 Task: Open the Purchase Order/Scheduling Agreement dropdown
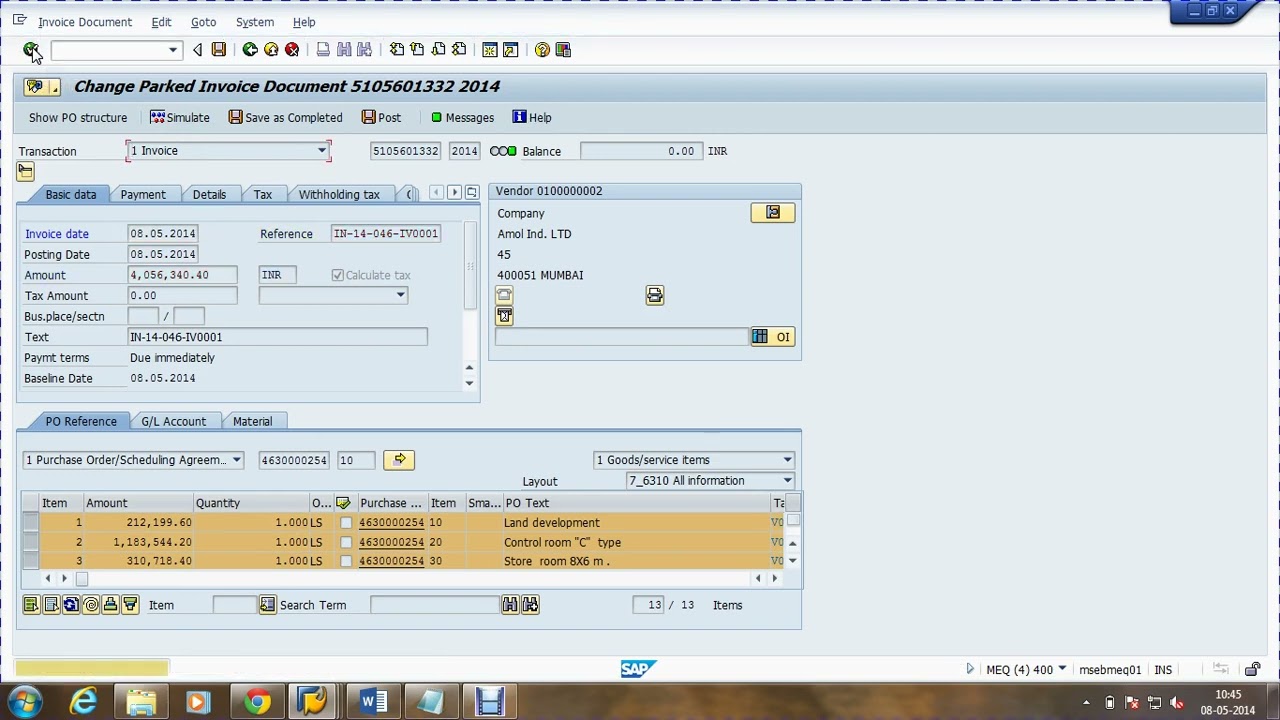[x=236, y=460]
